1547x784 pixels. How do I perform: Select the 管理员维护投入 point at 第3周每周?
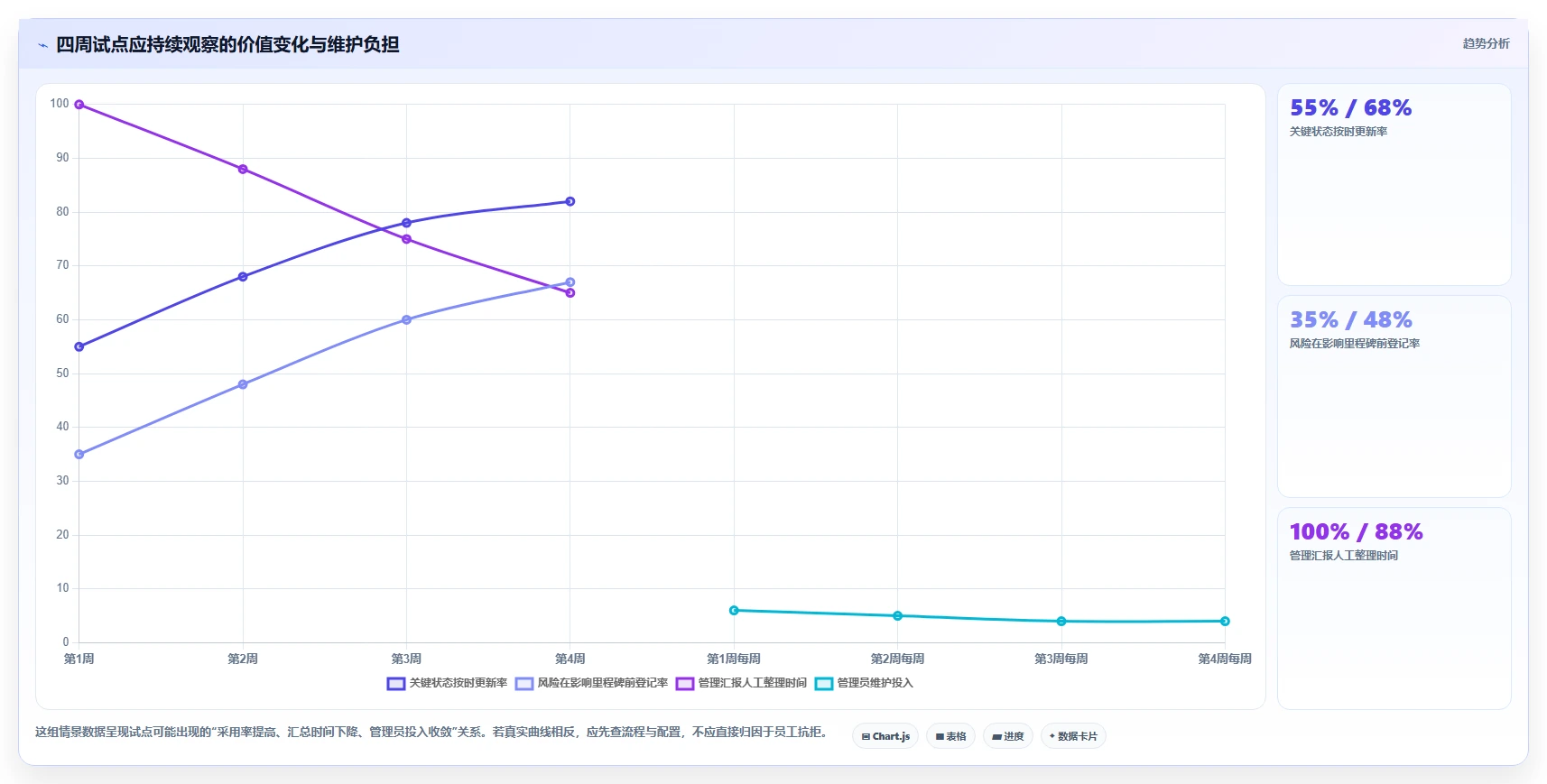[x=1061, y=622]
